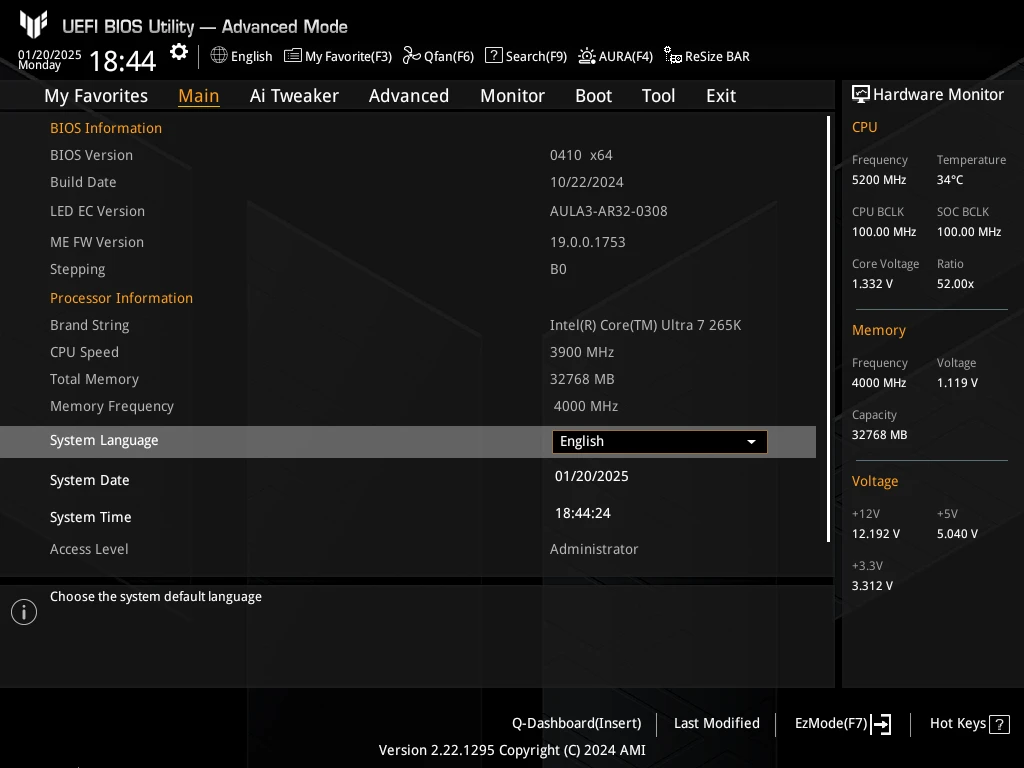
Task: Click Brand String Intel Core Ultra 7 265K
Action: pyautogui.click(x=645, y=325)
